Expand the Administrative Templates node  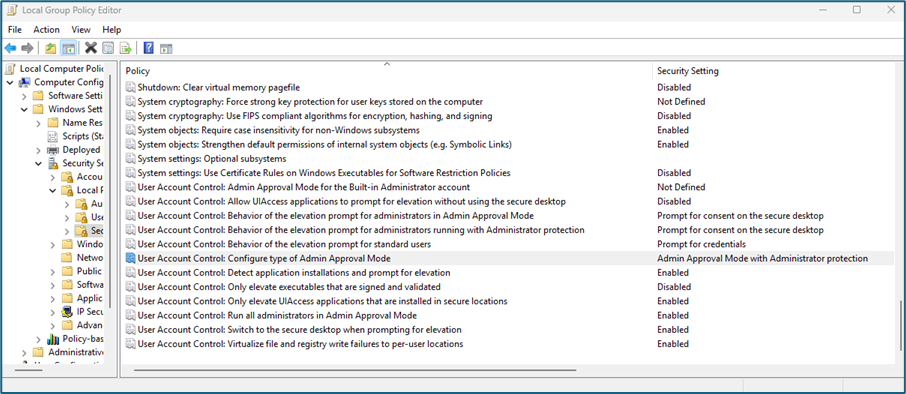coord(24,352)
